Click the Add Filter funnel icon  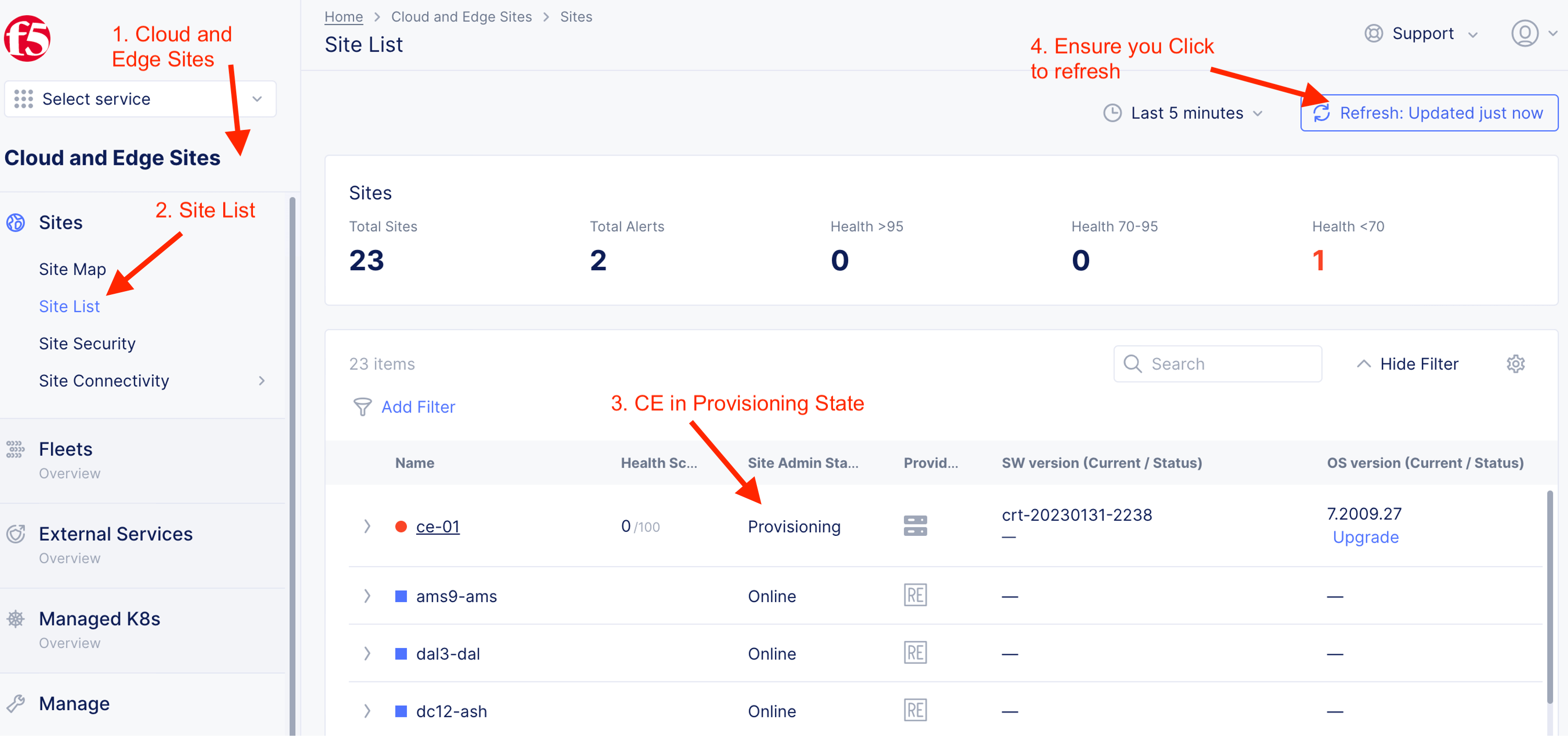pyautogui.click(x=362, y=406)
